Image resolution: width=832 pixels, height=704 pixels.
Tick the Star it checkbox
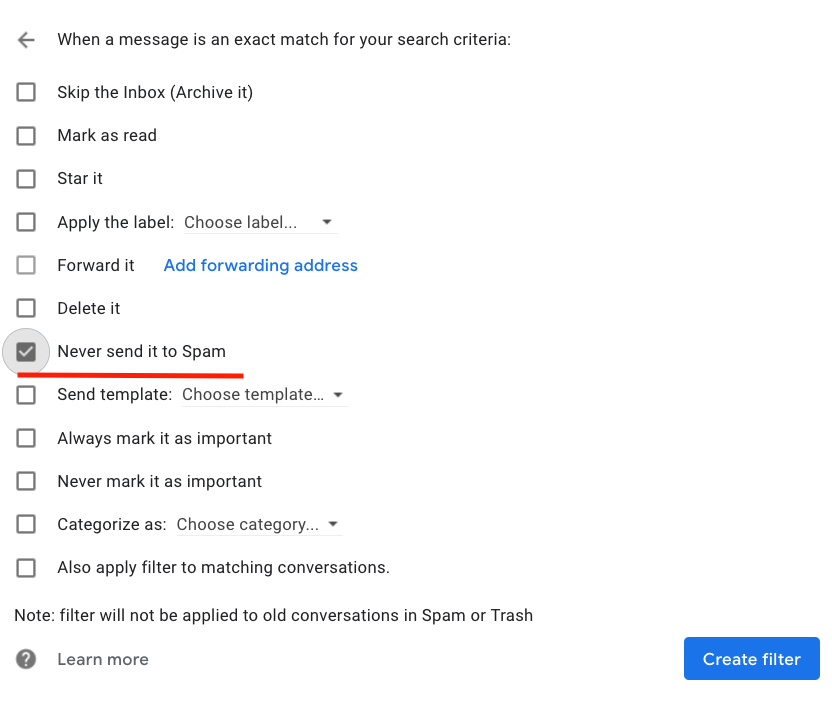[x=26, y=179]
